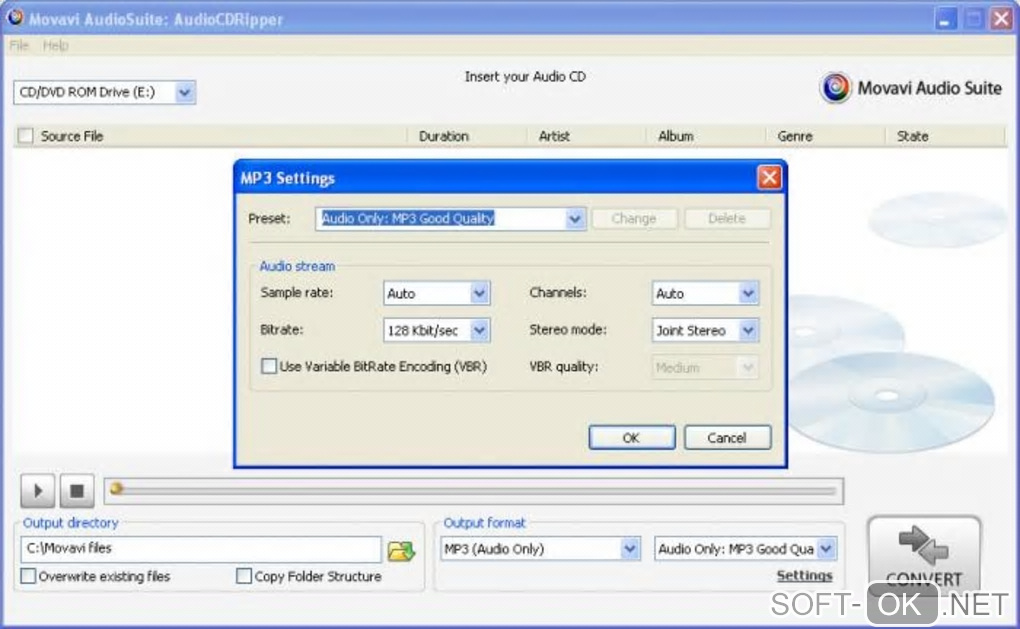
Task: Close the AudioCDRipper main window
Action: pos(1002,18)
